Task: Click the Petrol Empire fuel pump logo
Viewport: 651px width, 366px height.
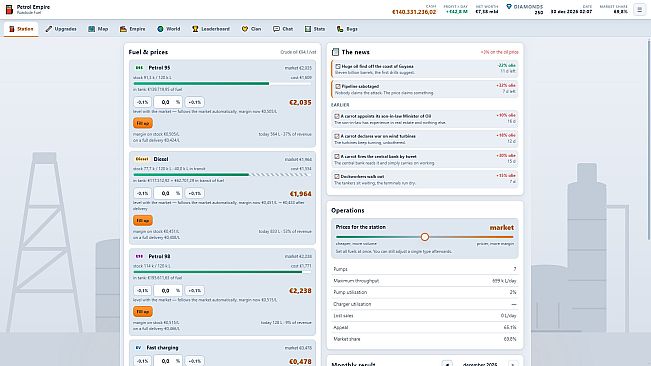Action: 9,9
